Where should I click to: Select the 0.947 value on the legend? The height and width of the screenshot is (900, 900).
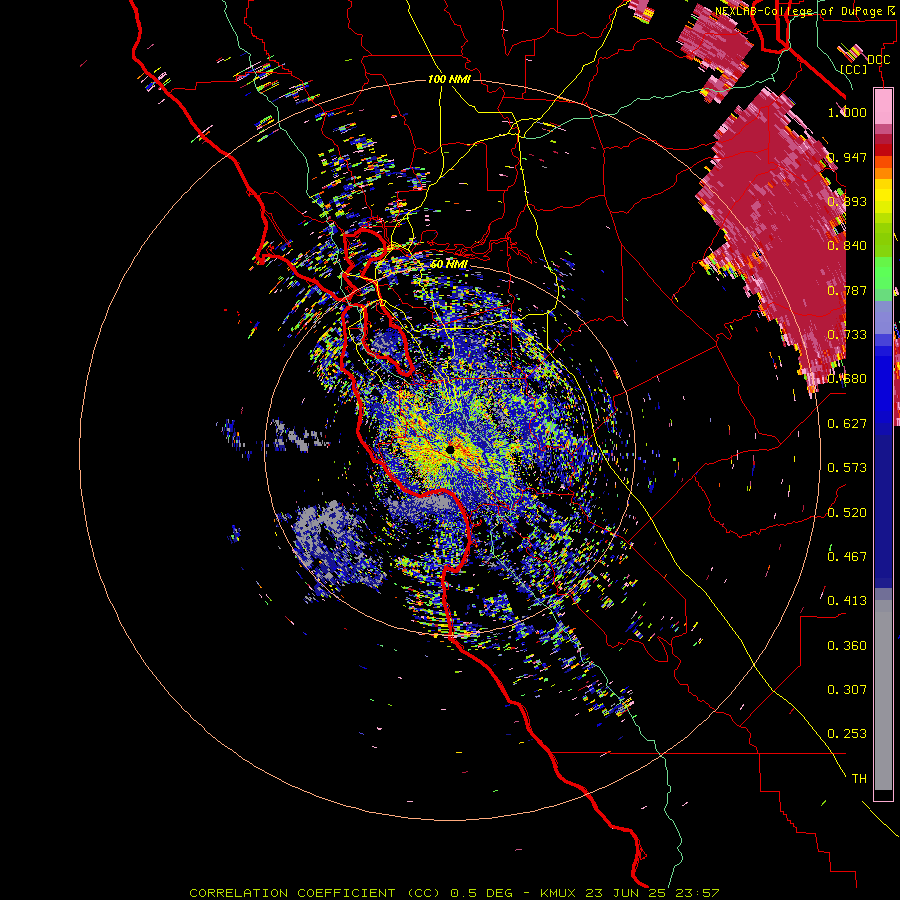click(x=847, y=157)
